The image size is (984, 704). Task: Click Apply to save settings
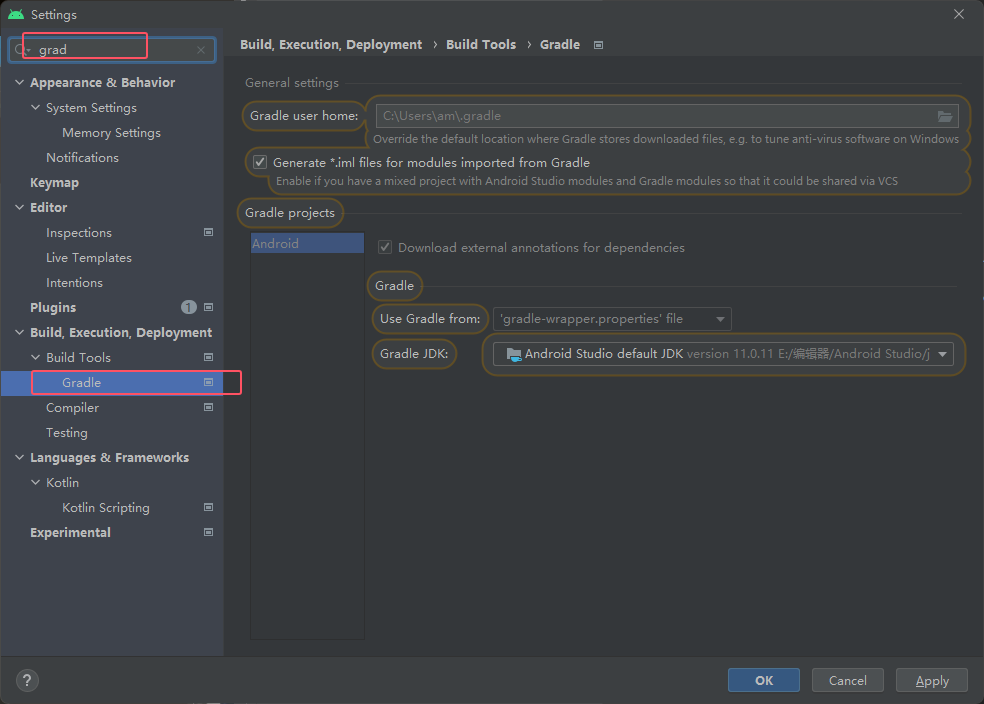click(932, 680)
